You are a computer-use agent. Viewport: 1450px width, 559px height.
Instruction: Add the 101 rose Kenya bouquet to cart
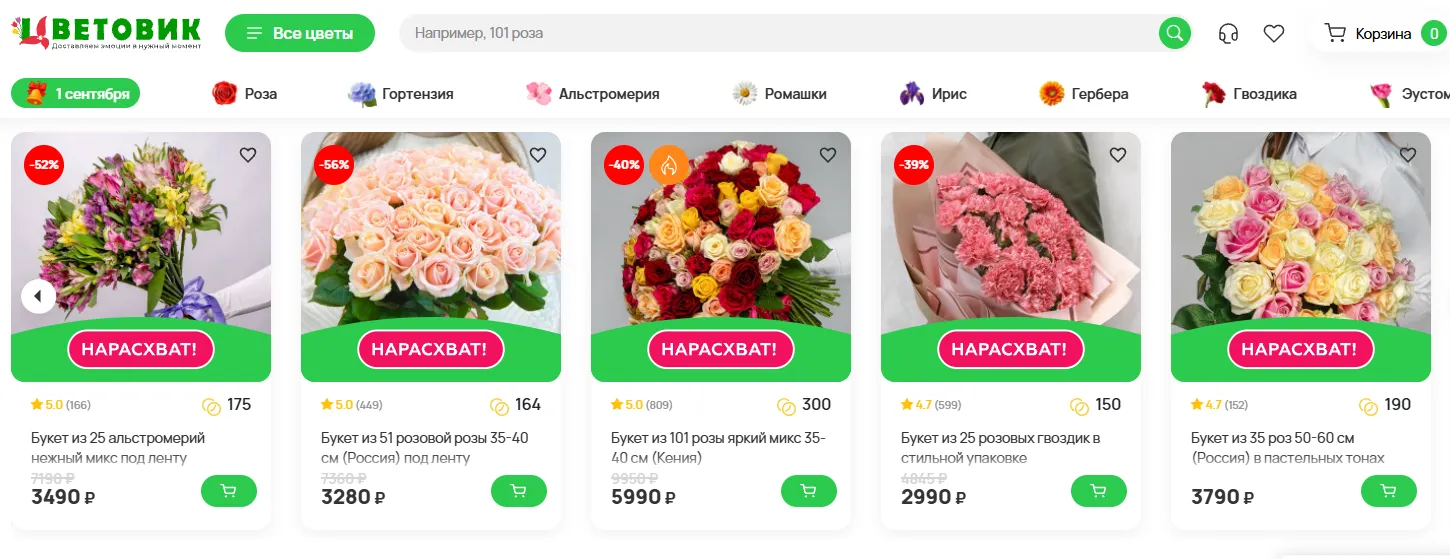(x=808, y=491)
